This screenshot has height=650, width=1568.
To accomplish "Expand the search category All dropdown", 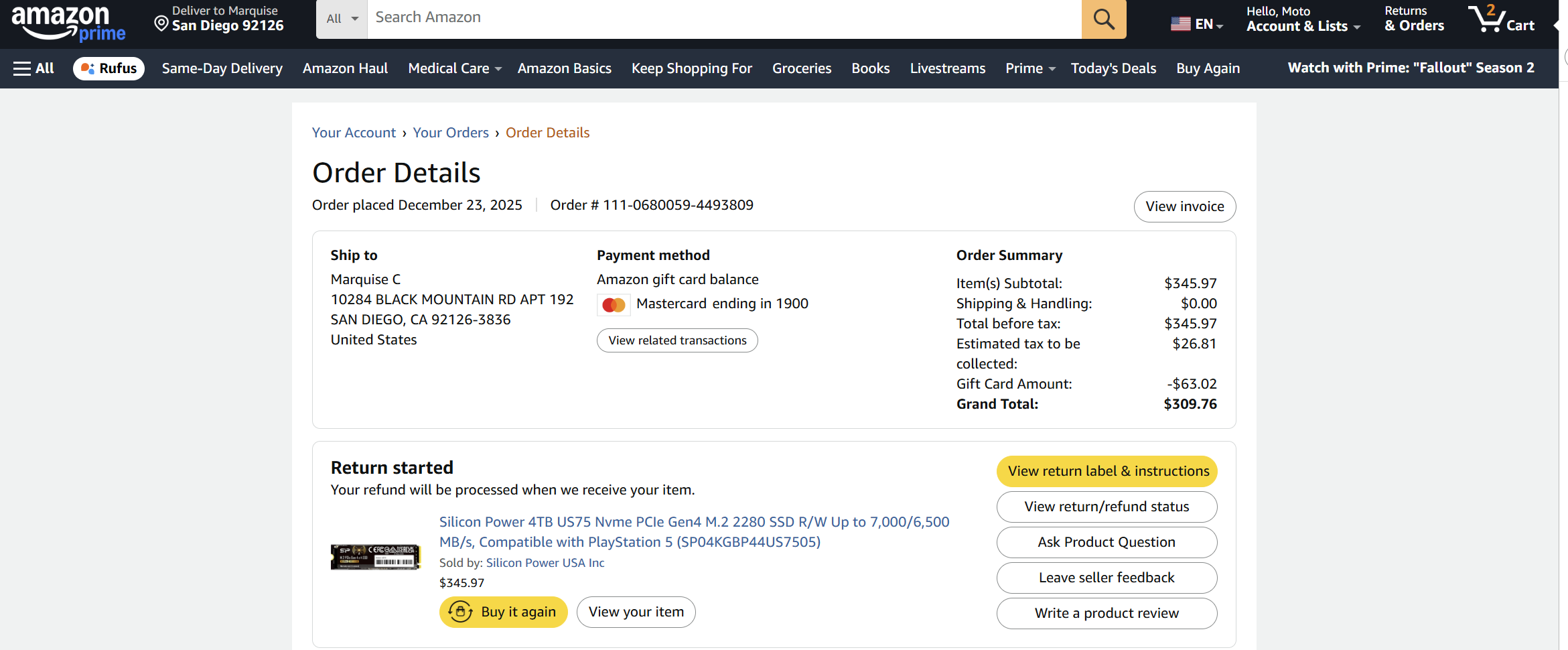I will pos(342,19).
